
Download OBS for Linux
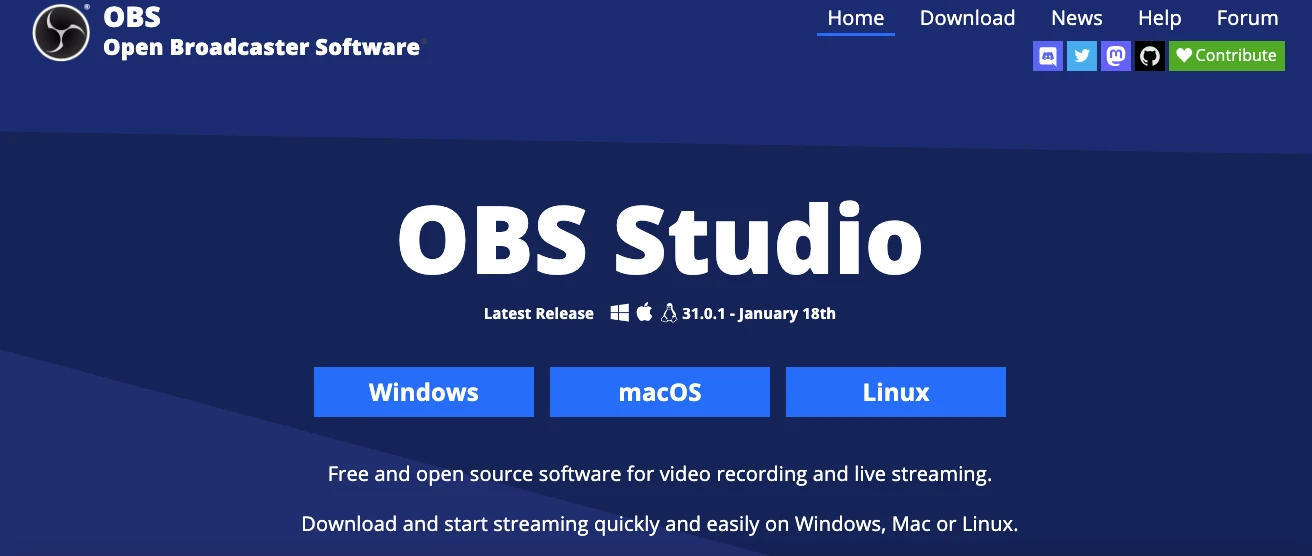(896, 392)
